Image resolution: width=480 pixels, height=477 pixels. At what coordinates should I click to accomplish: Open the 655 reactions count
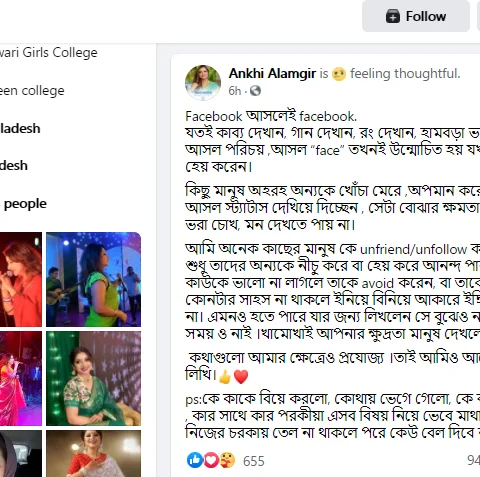pyautogui.click(x=254, y=461)
